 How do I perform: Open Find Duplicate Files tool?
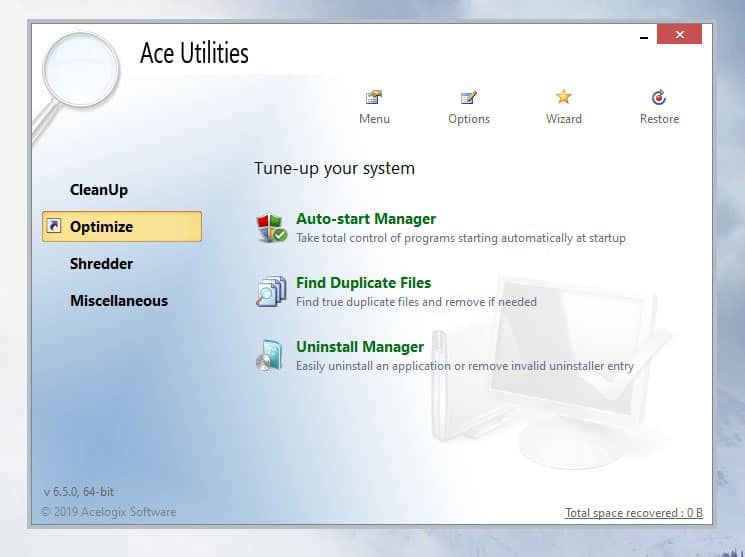[x=363, y=283]
